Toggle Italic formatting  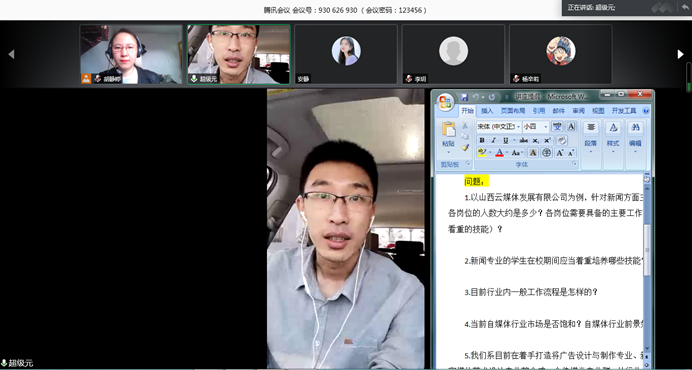(493, 140)
